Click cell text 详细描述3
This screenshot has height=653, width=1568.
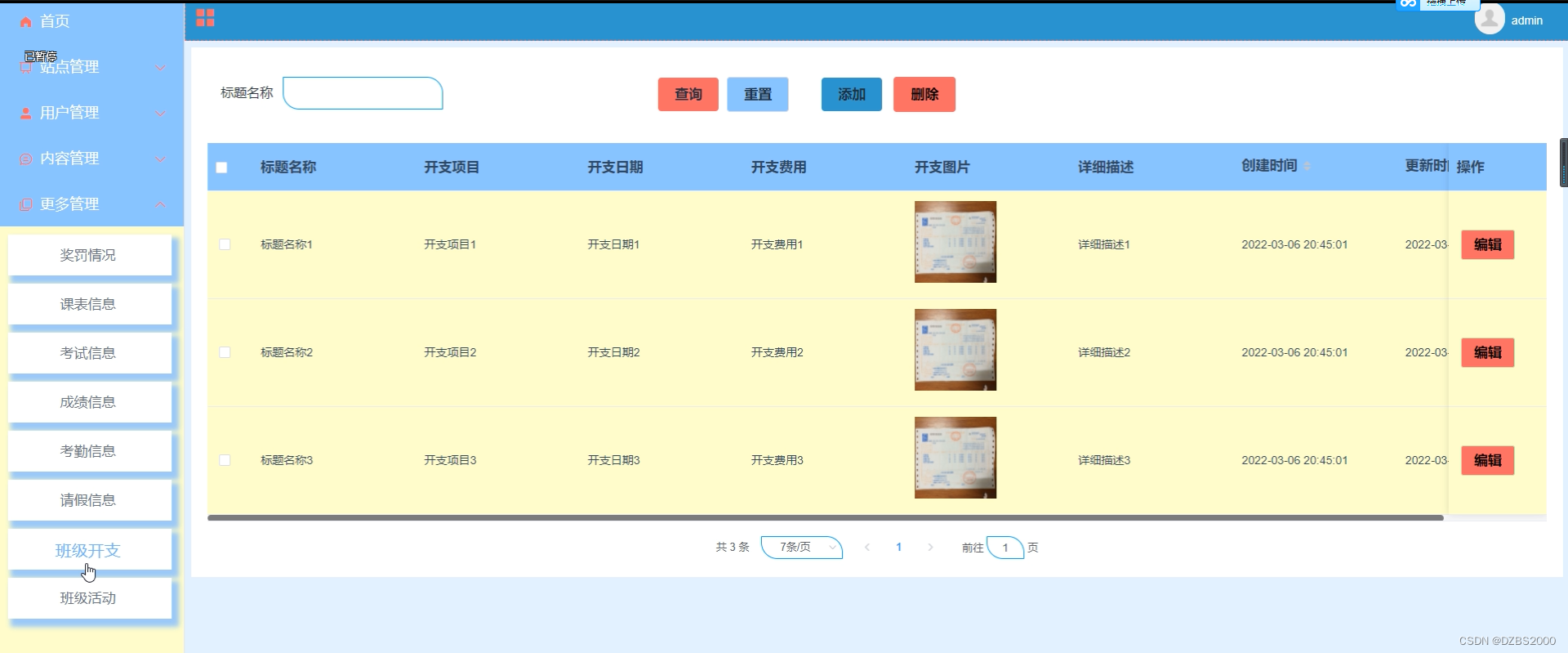coord(1104,460)
